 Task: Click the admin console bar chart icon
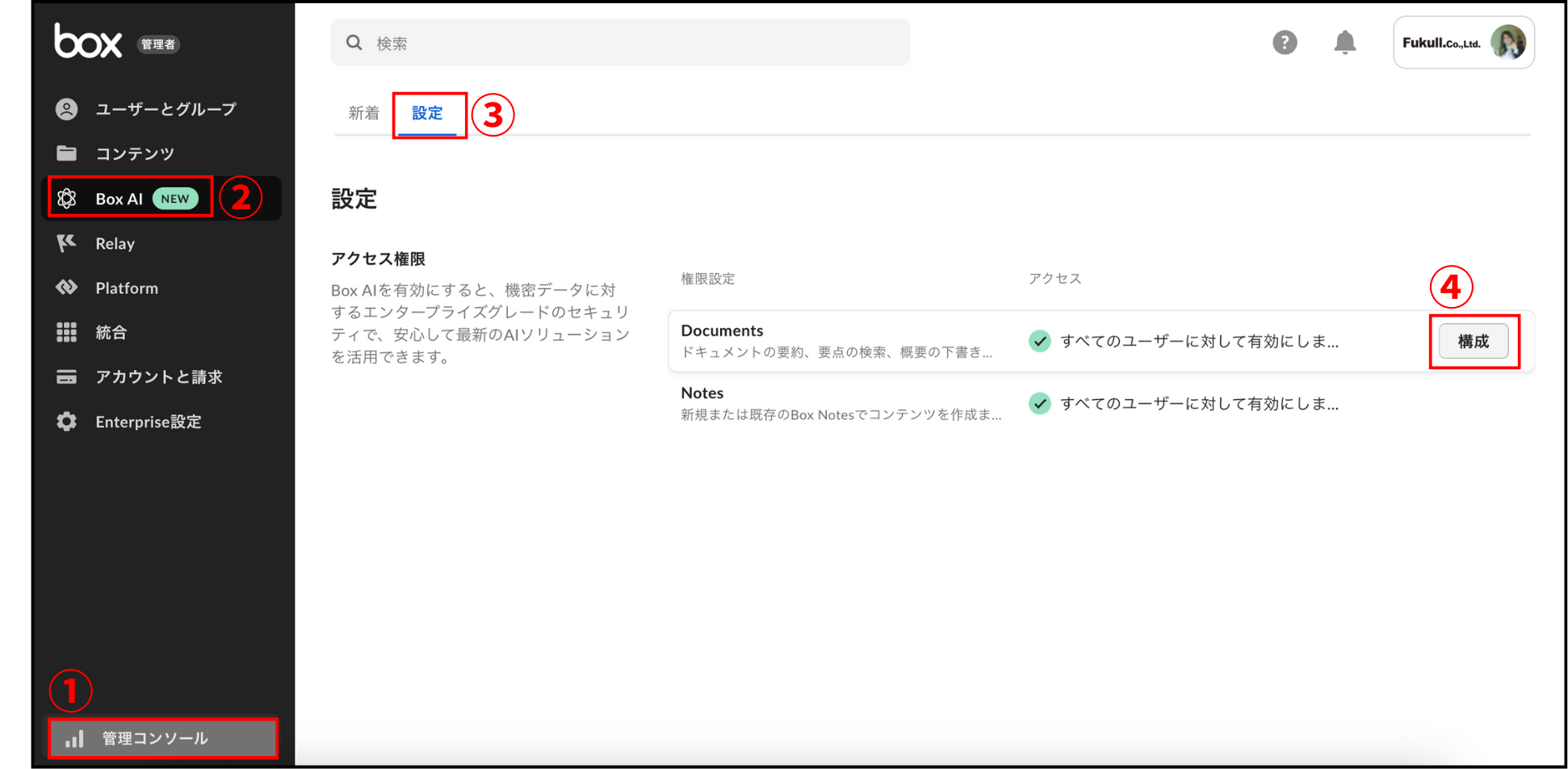pyautogui.click(x=74, y=738)
